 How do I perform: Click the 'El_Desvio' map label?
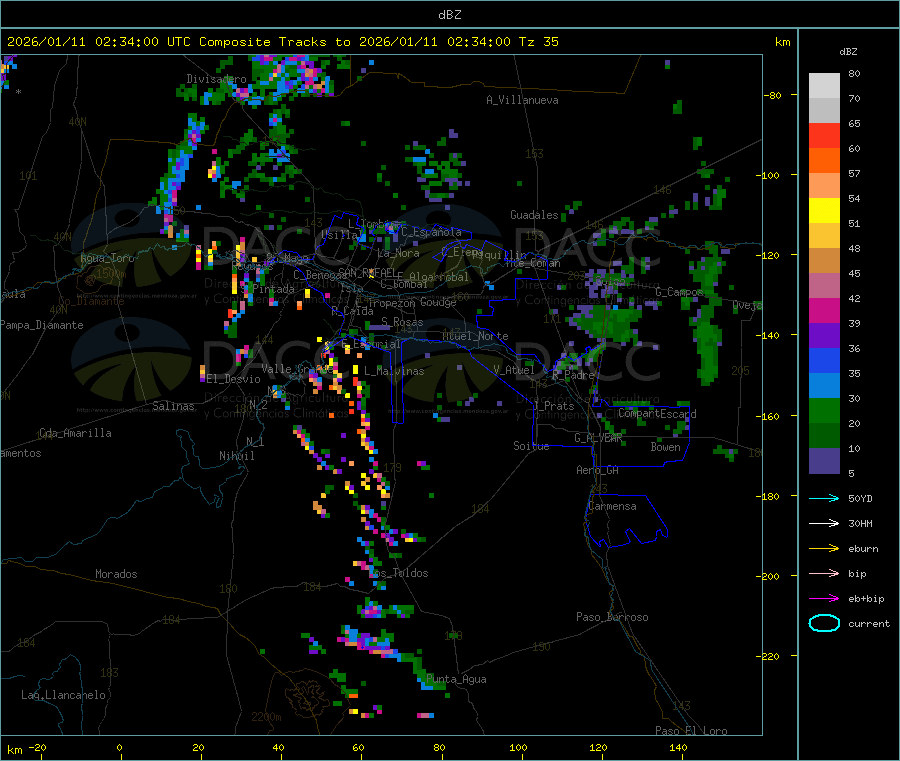pyautogui.click(x=234, y=379)
